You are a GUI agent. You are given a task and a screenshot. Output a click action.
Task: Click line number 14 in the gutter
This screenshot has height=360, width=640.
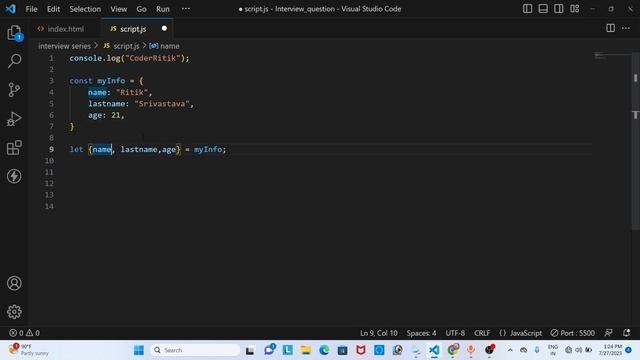[x=49, y=206]
